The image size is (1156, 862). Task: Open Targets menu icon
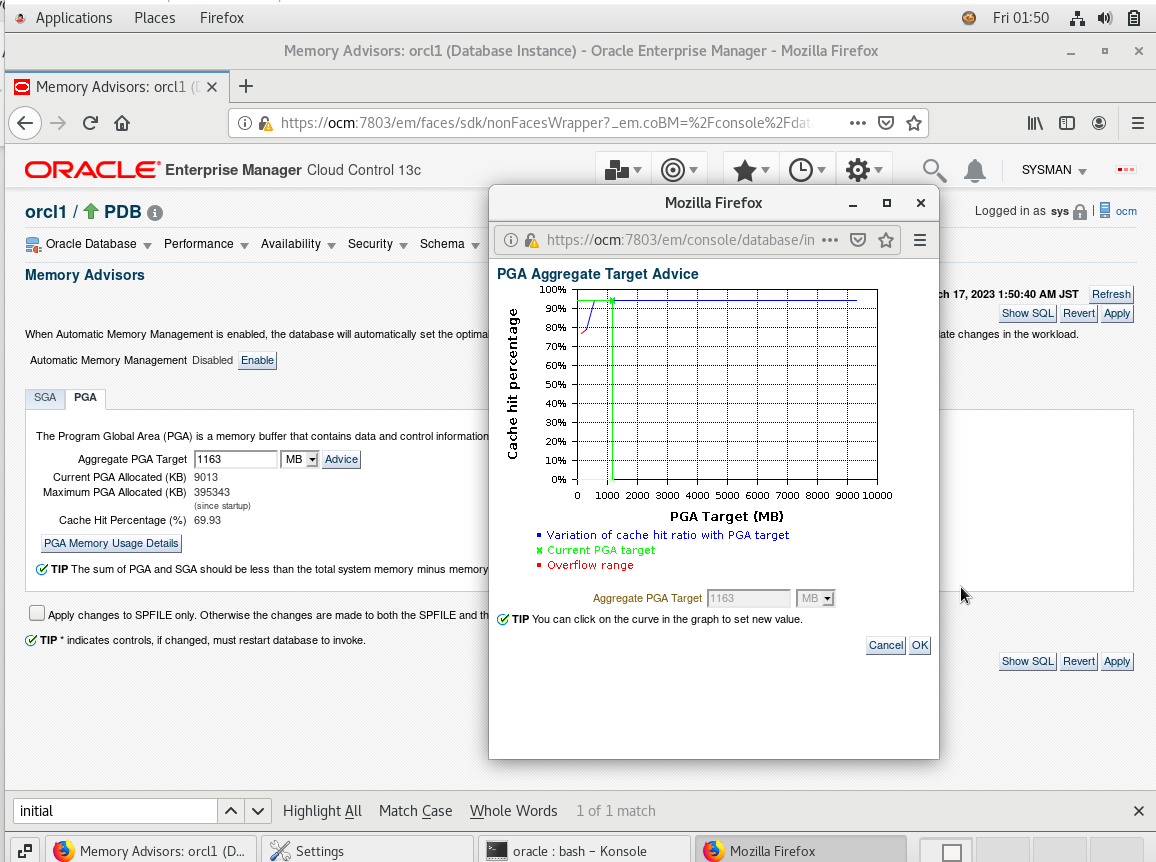click(679, 170)
